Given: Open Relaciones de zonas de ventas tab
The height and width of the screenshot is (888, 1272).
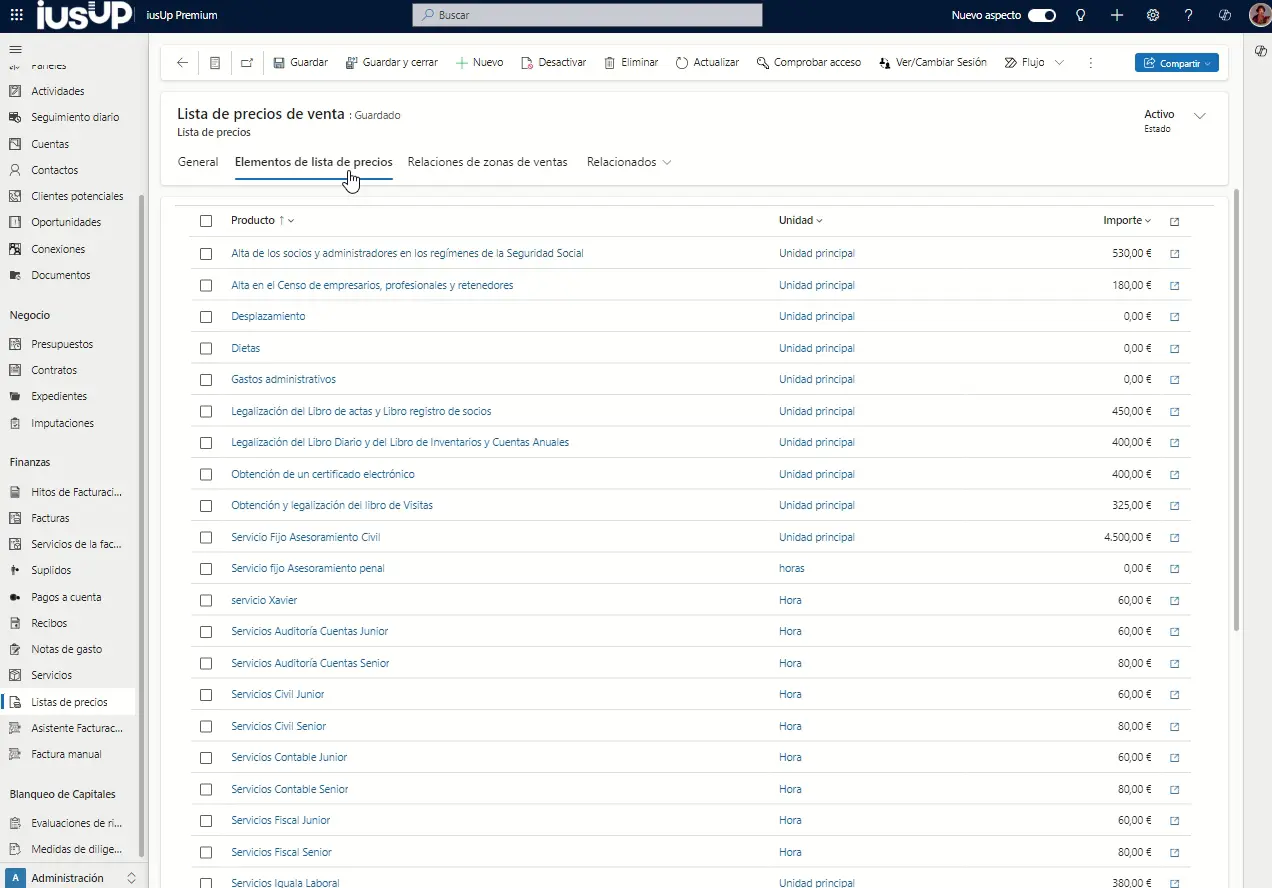Looking at the screenshot, I should coord(488,162).
